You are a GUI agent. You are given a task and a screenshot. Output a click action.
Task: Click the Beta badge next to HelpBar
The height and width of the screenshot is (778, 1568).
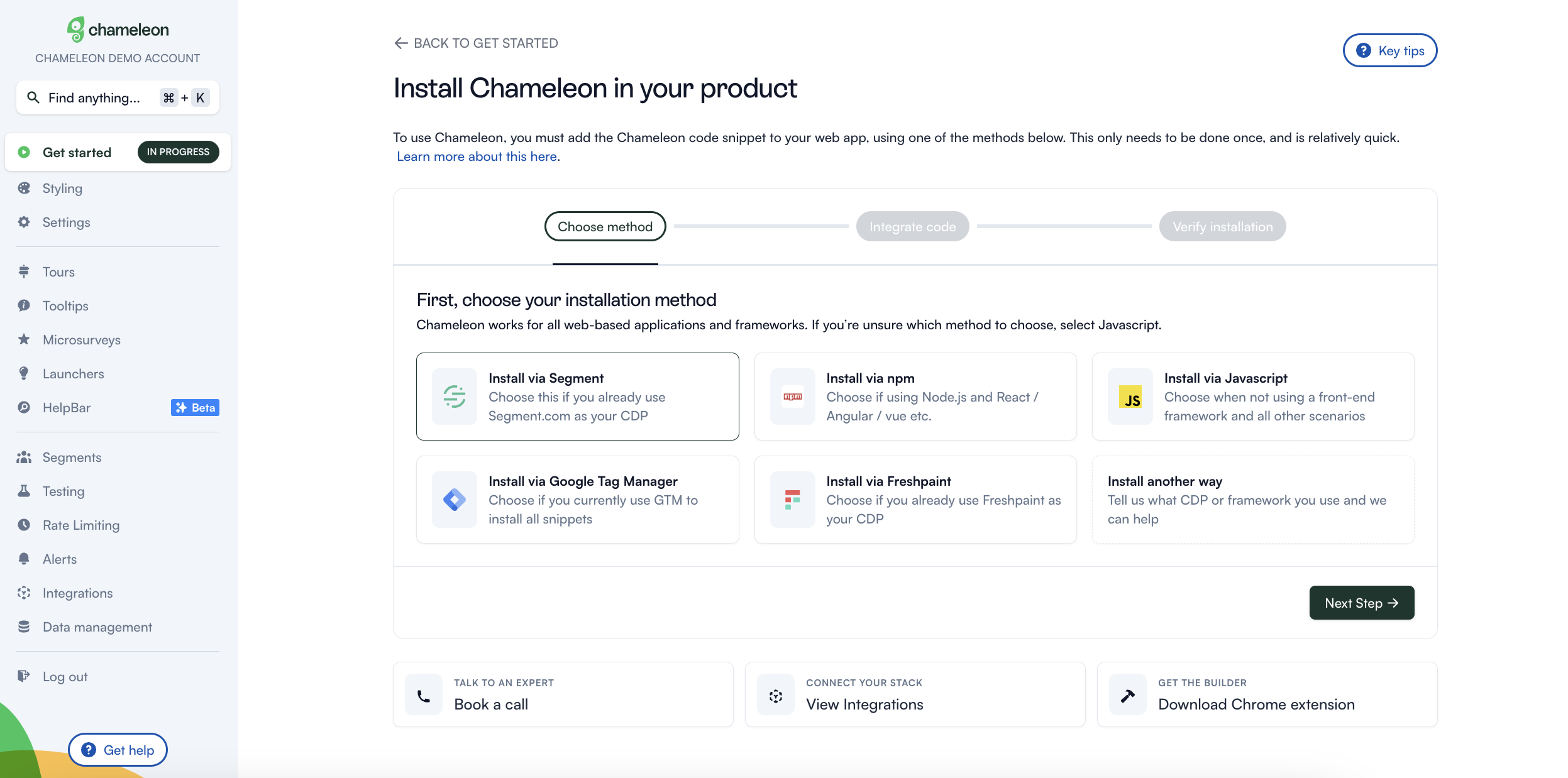tap(195, 407)
